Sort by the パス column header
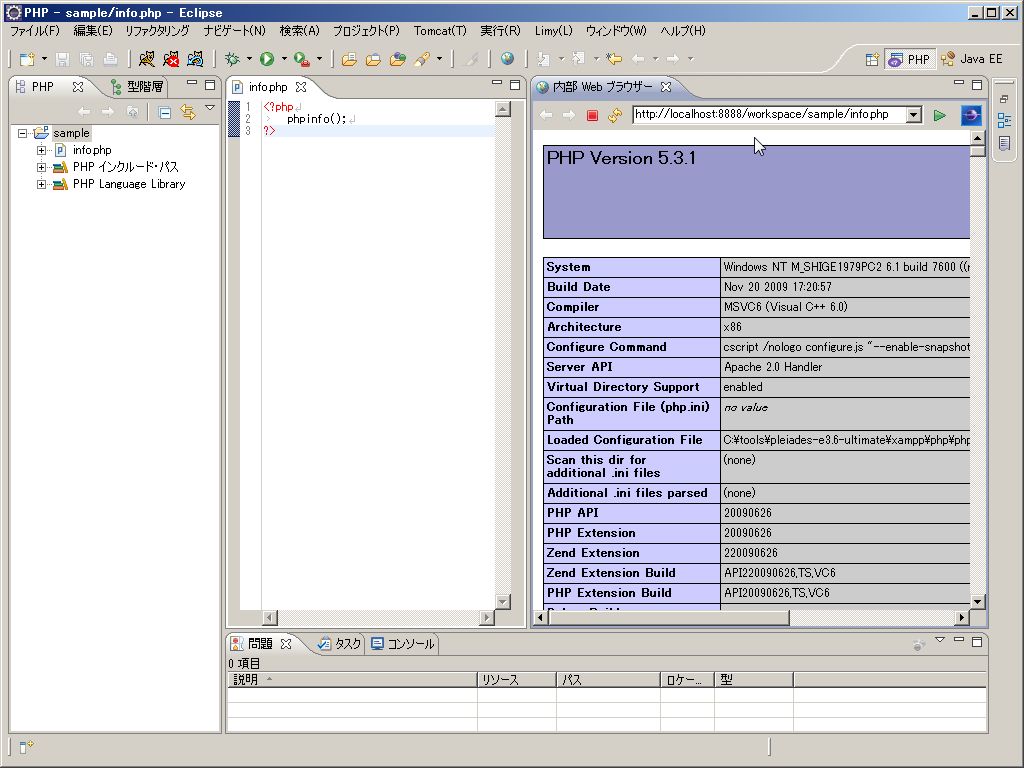This screenshot has height=768, width=1024. click(x=608, y=680)
